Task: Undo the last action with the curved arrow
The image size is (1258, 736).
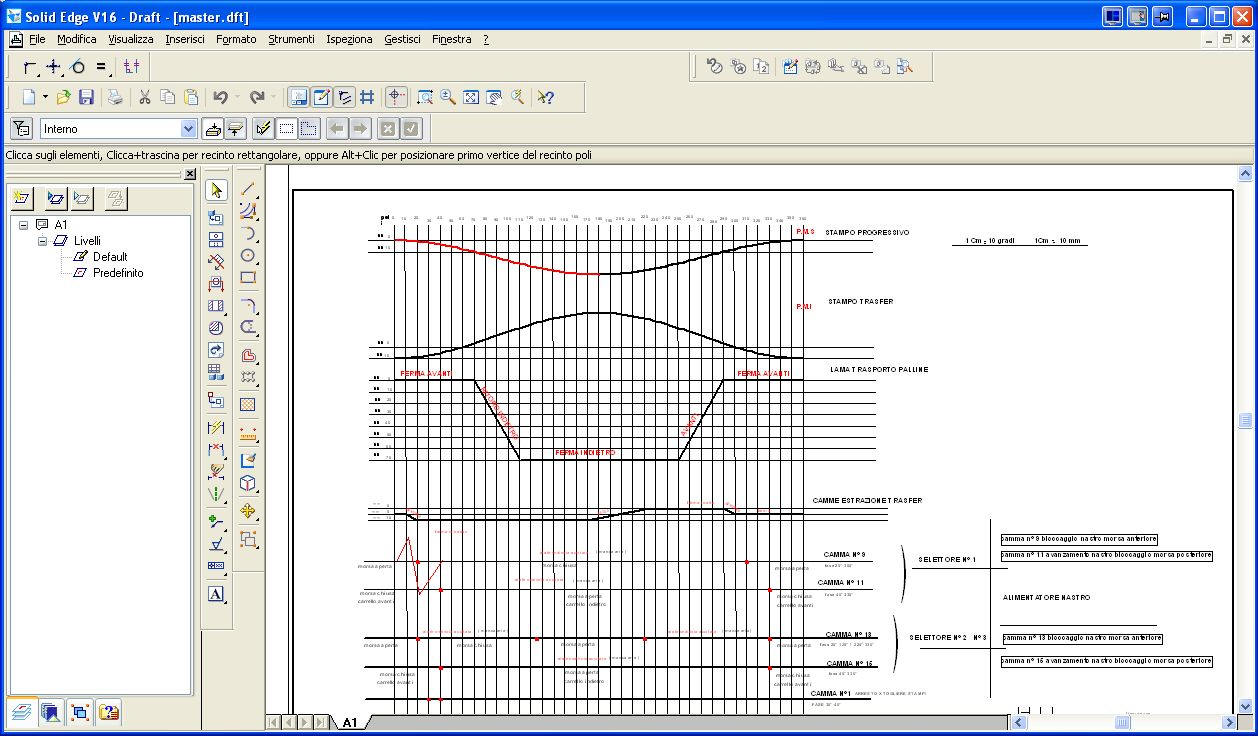Action: tap(220, 97)
